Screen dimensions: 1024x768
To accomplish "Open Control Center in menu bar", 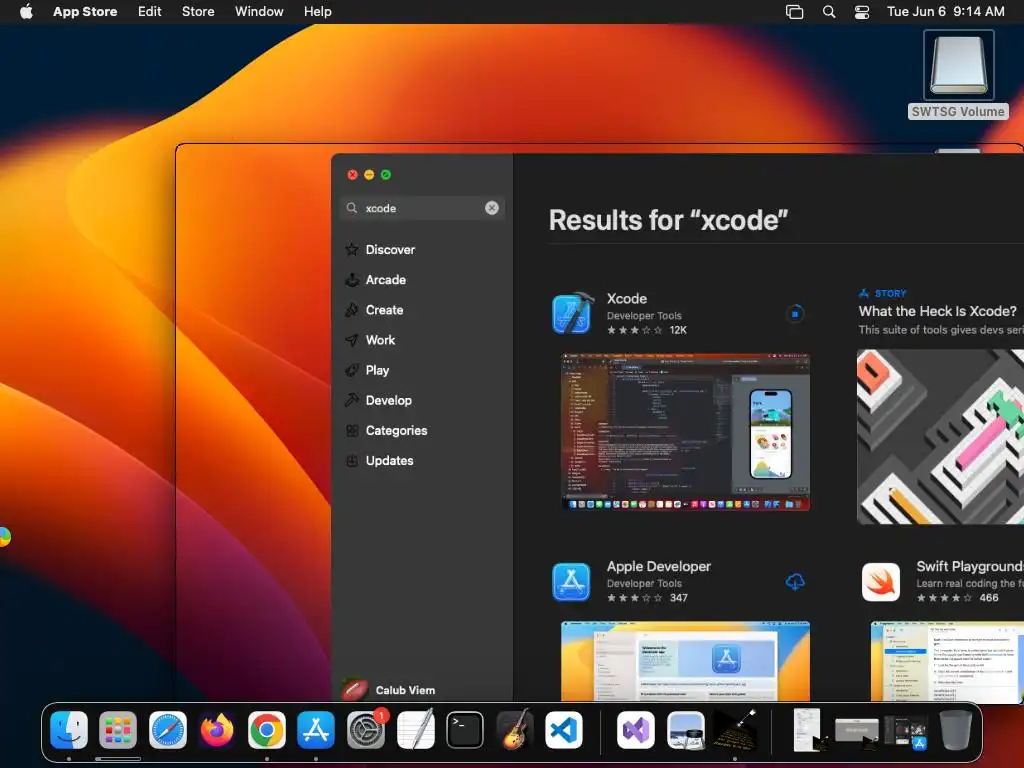I will 862,12.
